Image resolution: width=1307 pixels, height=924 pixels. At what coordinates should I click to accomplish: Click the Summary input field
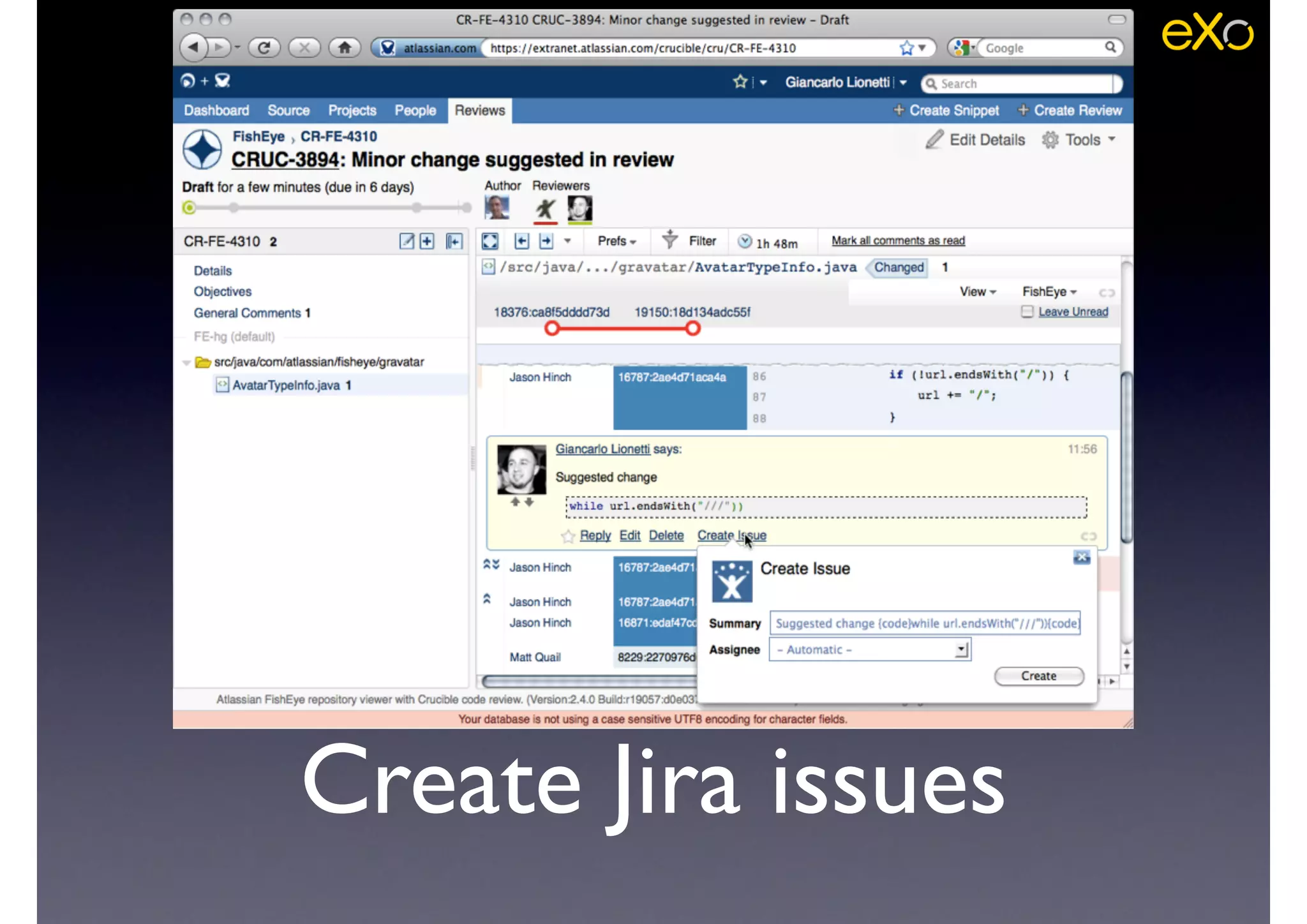[x=925, y=623]
